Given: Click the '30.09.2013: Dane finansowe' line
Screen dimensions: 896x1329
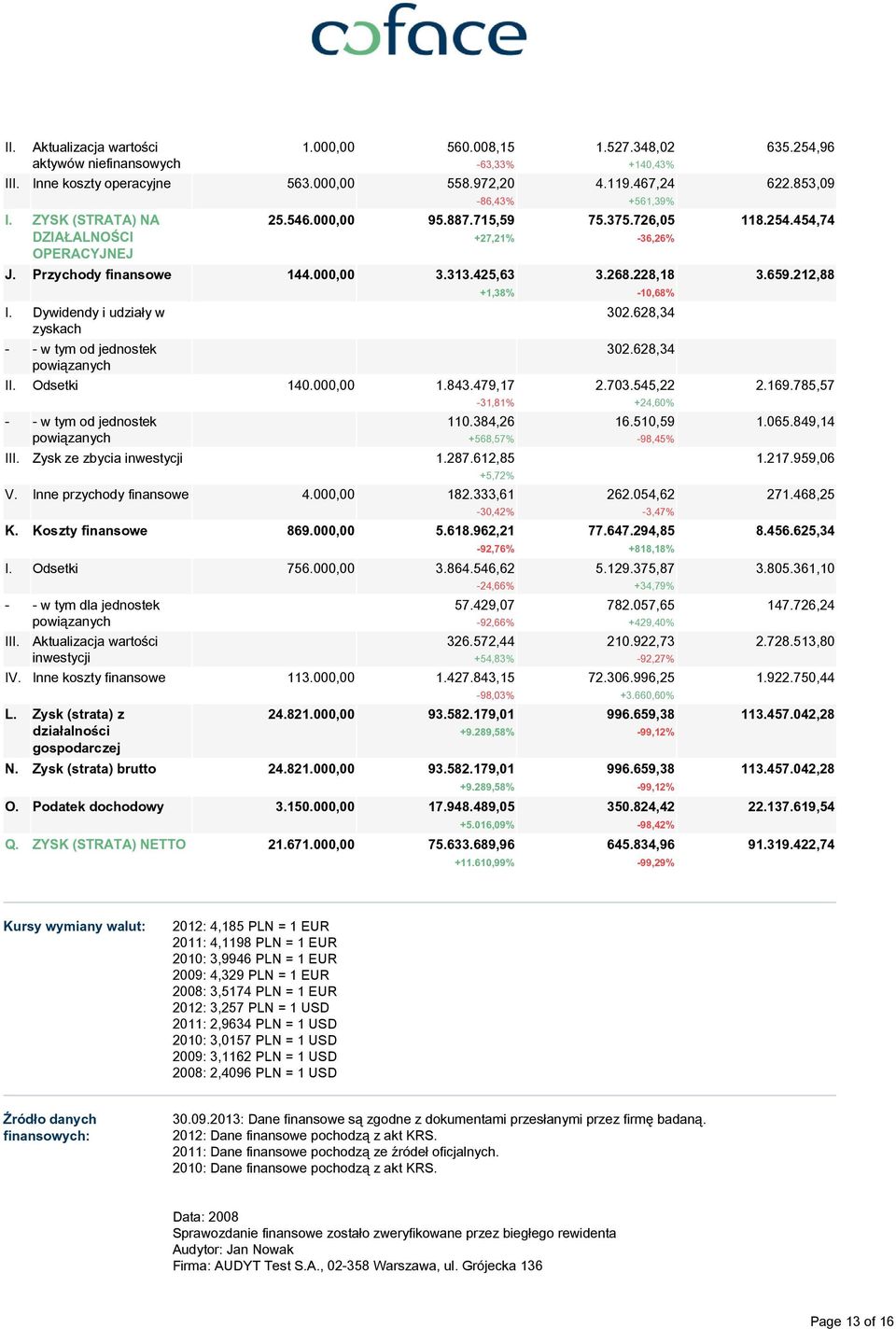Looking at the screenshot, I should pos(440,1120).
